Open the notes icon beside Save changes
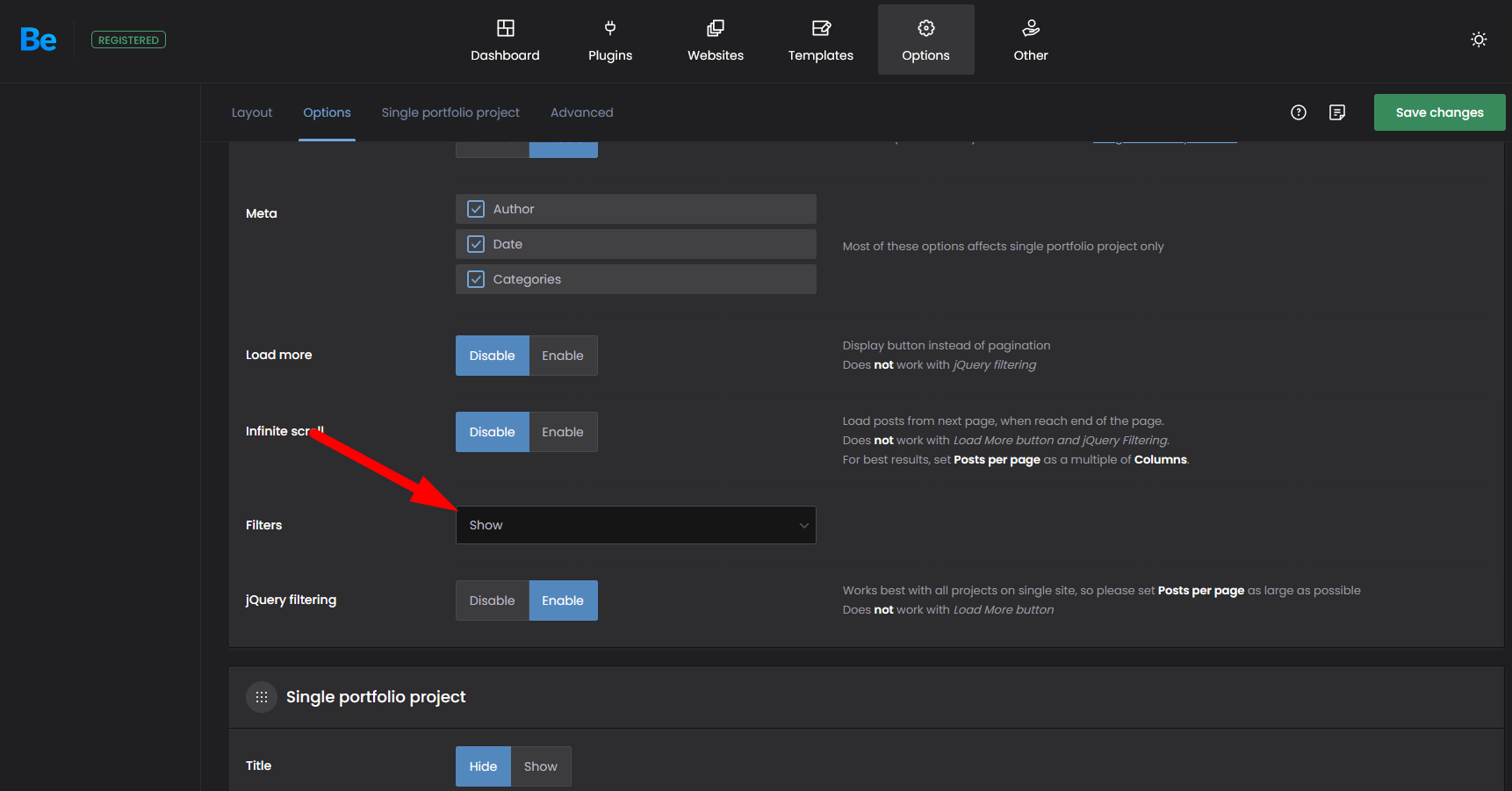 [1337, 112]
